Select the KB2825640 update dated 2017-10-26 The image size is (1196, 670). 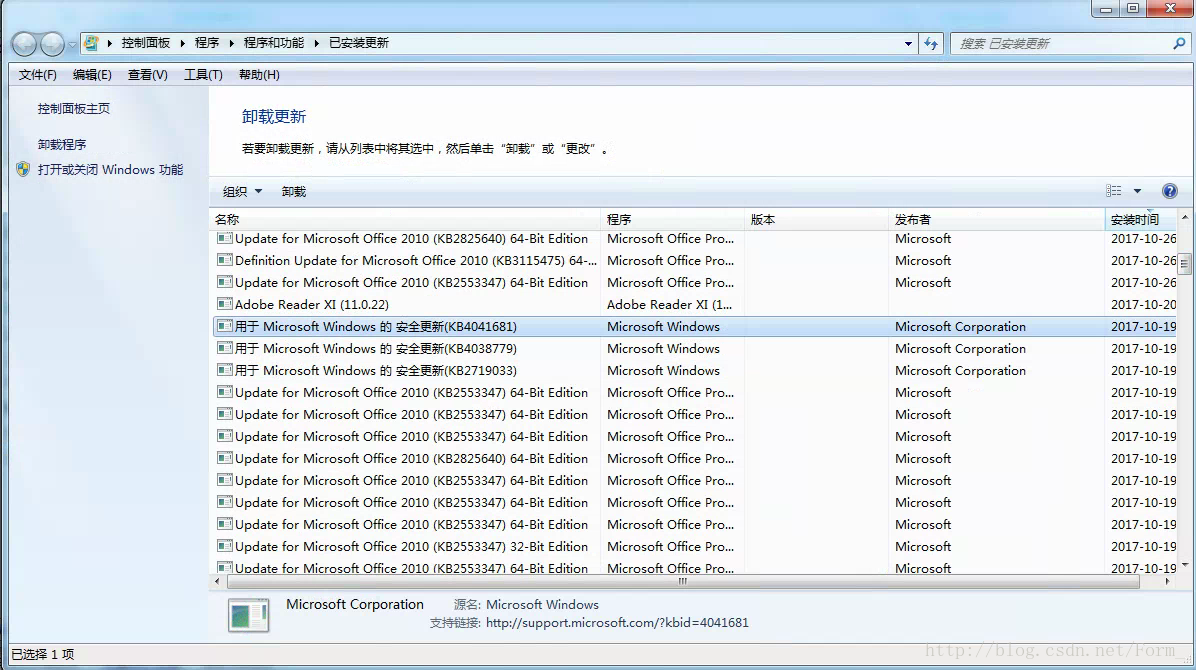click(x=694, y=239)
